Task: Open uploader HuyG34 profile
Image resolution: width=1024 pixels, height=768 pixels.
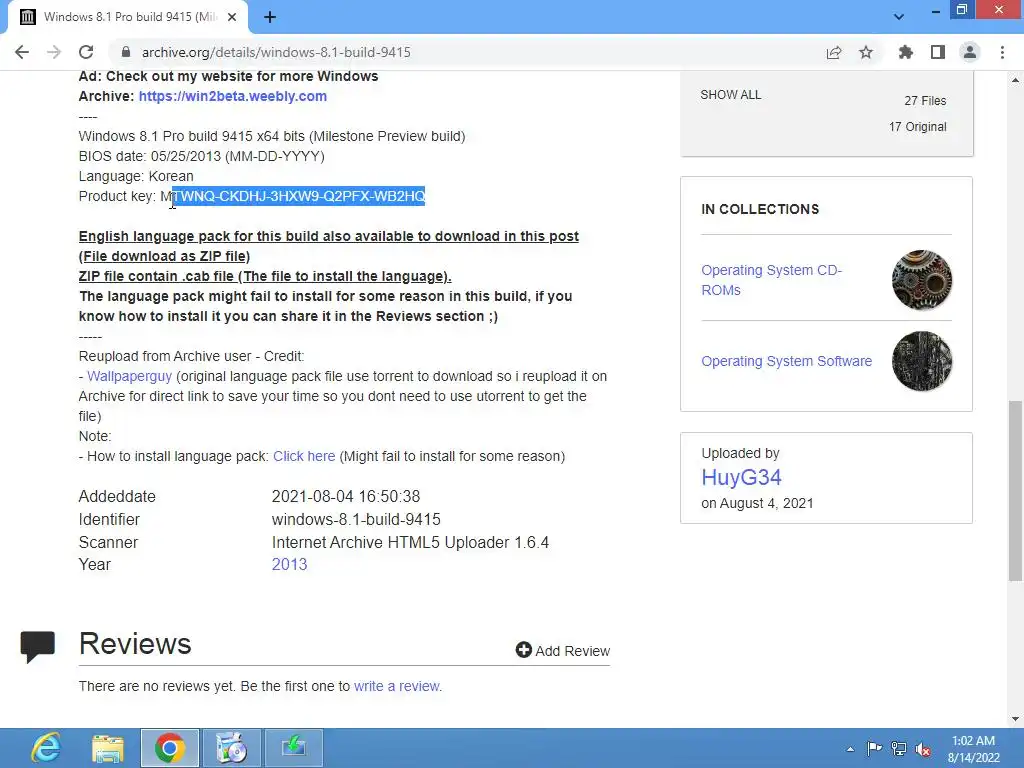Action: click(x=741, y=477)
